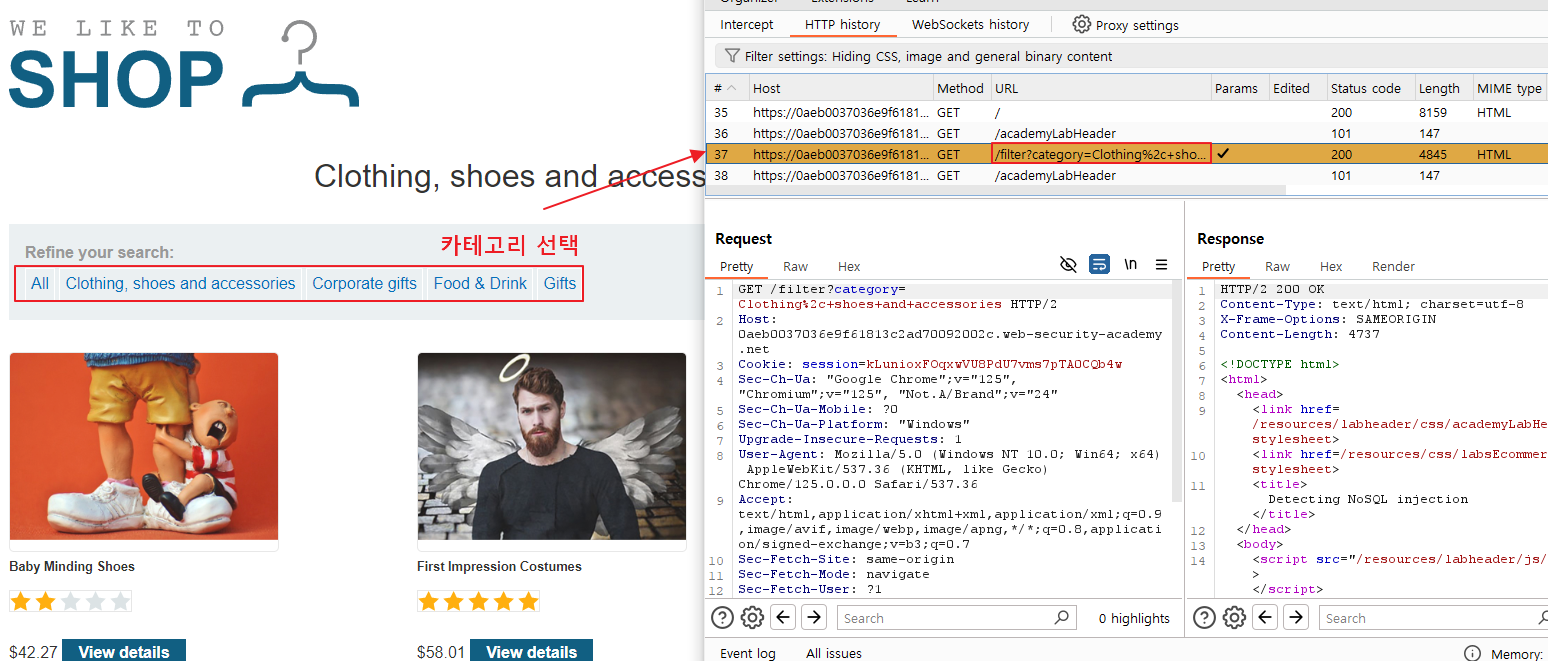This screenshot has height=661, width=1548.
Task: Select the Hex tab in Request pane
Action: (849, 266)
